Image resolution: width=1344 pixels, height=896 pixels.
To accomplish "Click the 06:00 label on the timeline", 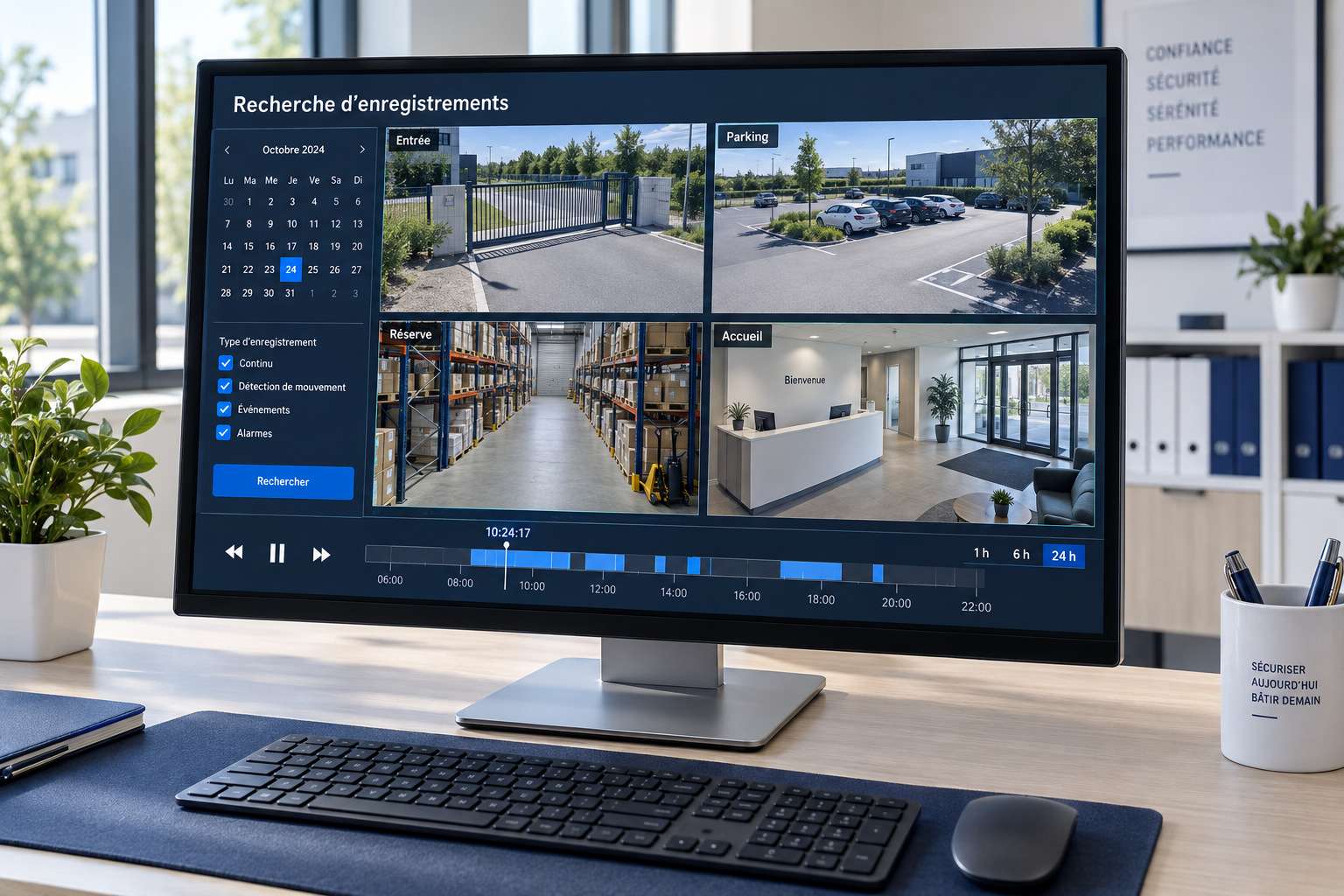I will tap(390, 580).
